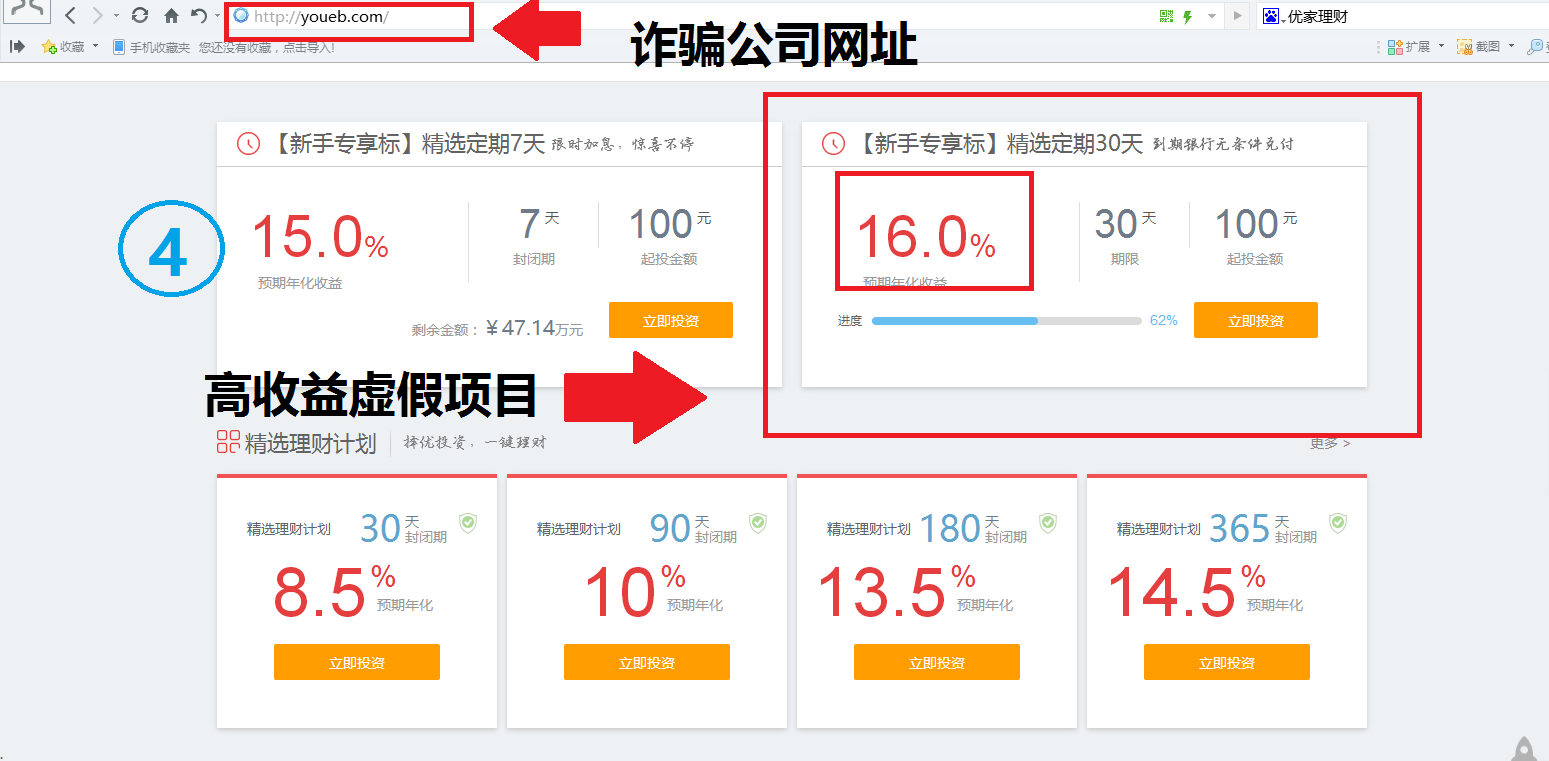Click the 收藏 star favorites button
The image size is (1549, 761).
[x=63, y=46]
